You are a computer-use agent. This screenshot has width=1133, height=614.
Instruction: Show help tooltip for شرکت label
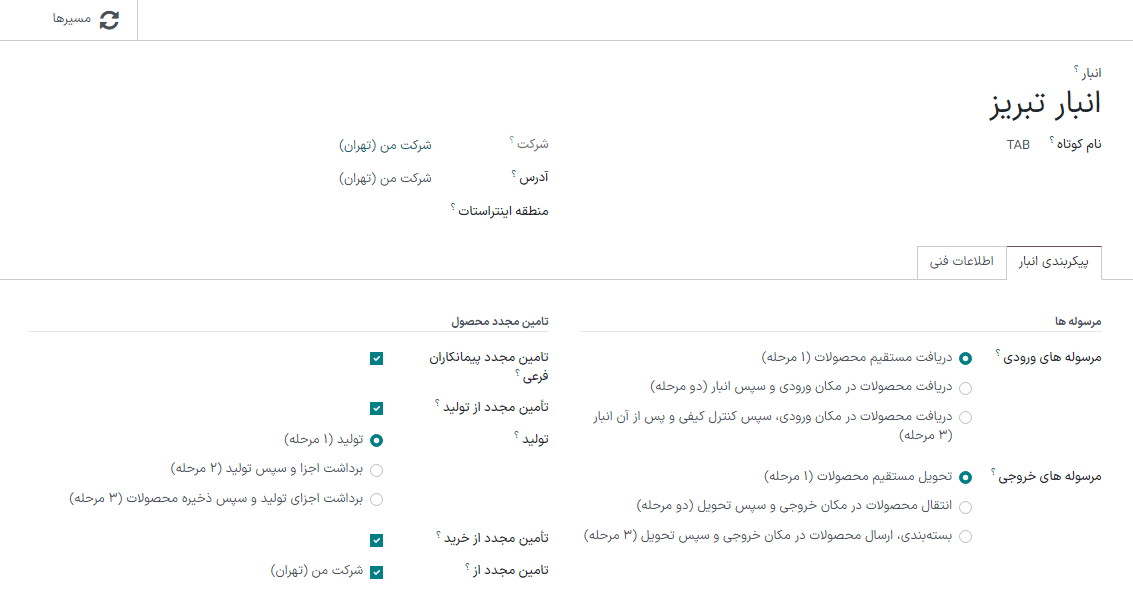(512, 139)
